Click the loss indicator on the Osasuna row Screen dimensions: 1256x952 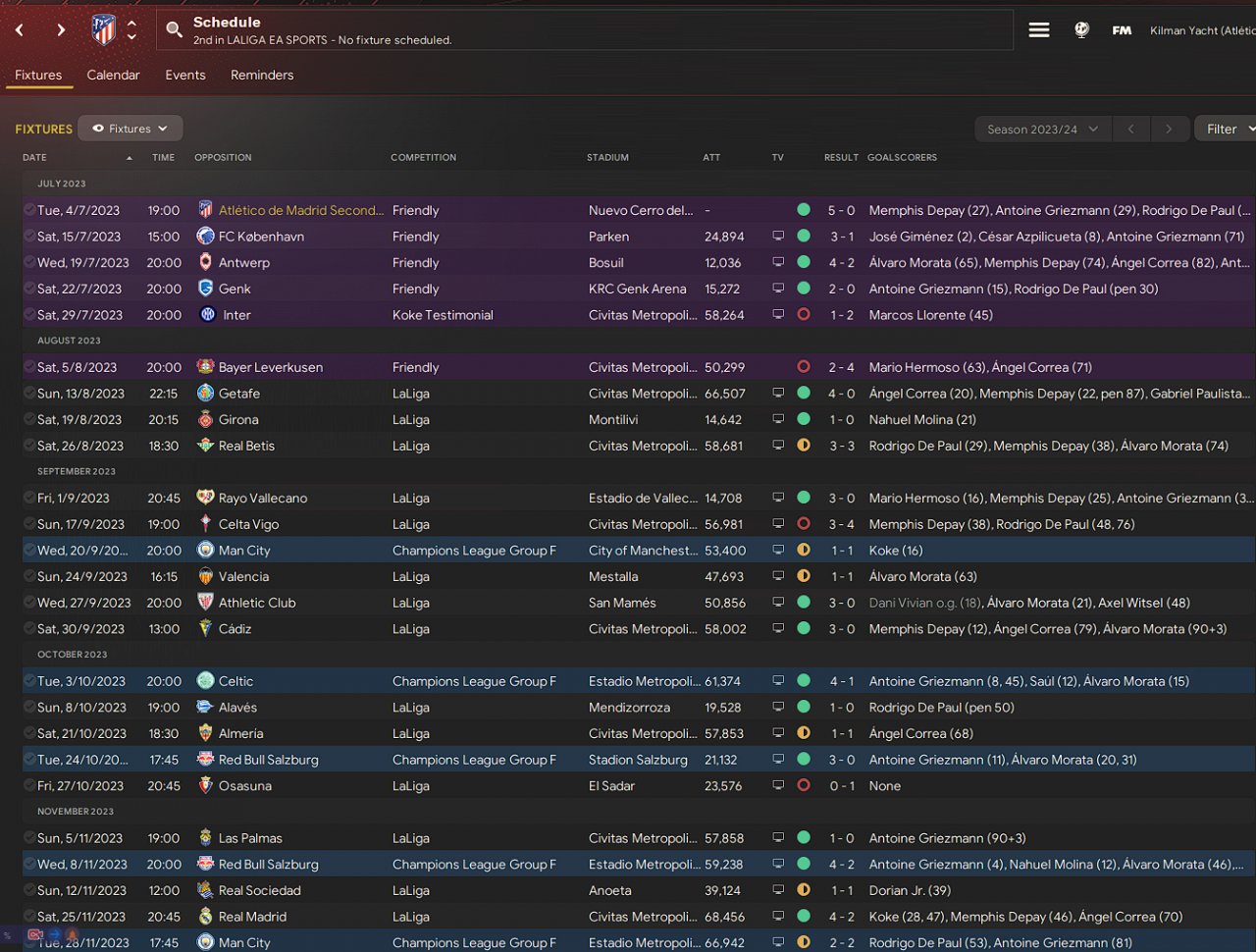tap(804, 786)
